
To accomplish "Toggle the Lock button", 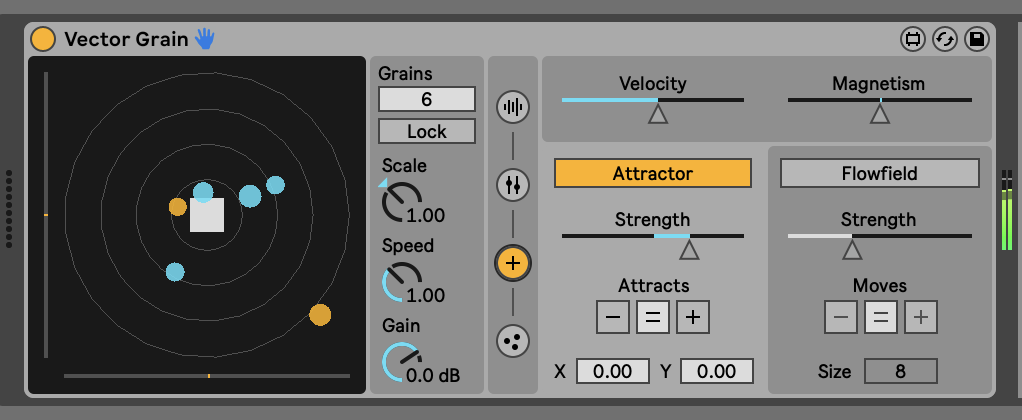I will (427, 131).
